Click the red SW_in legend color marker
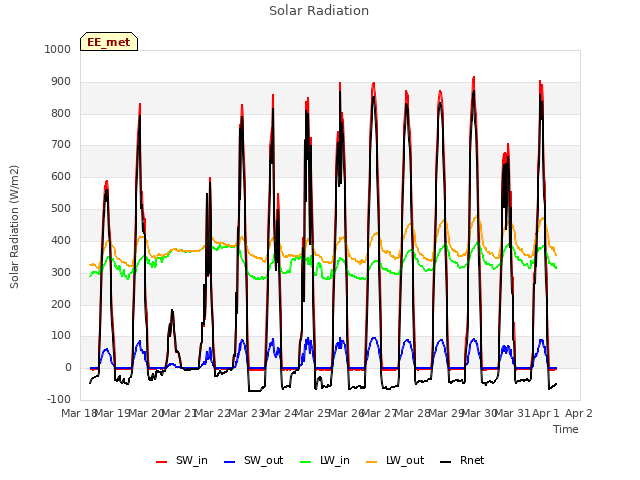The width and height of the screenshot is (640, 480). [162, 462]
